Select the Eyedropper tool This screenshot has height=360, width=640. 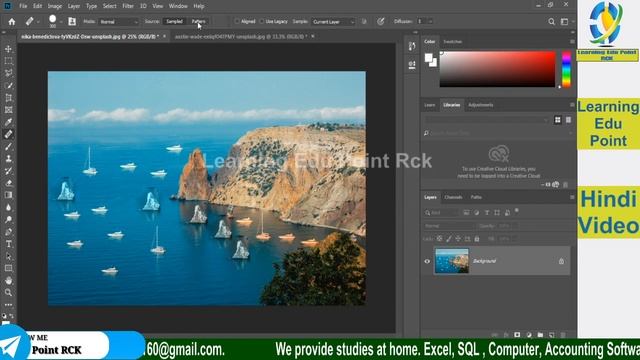[8, 122]
